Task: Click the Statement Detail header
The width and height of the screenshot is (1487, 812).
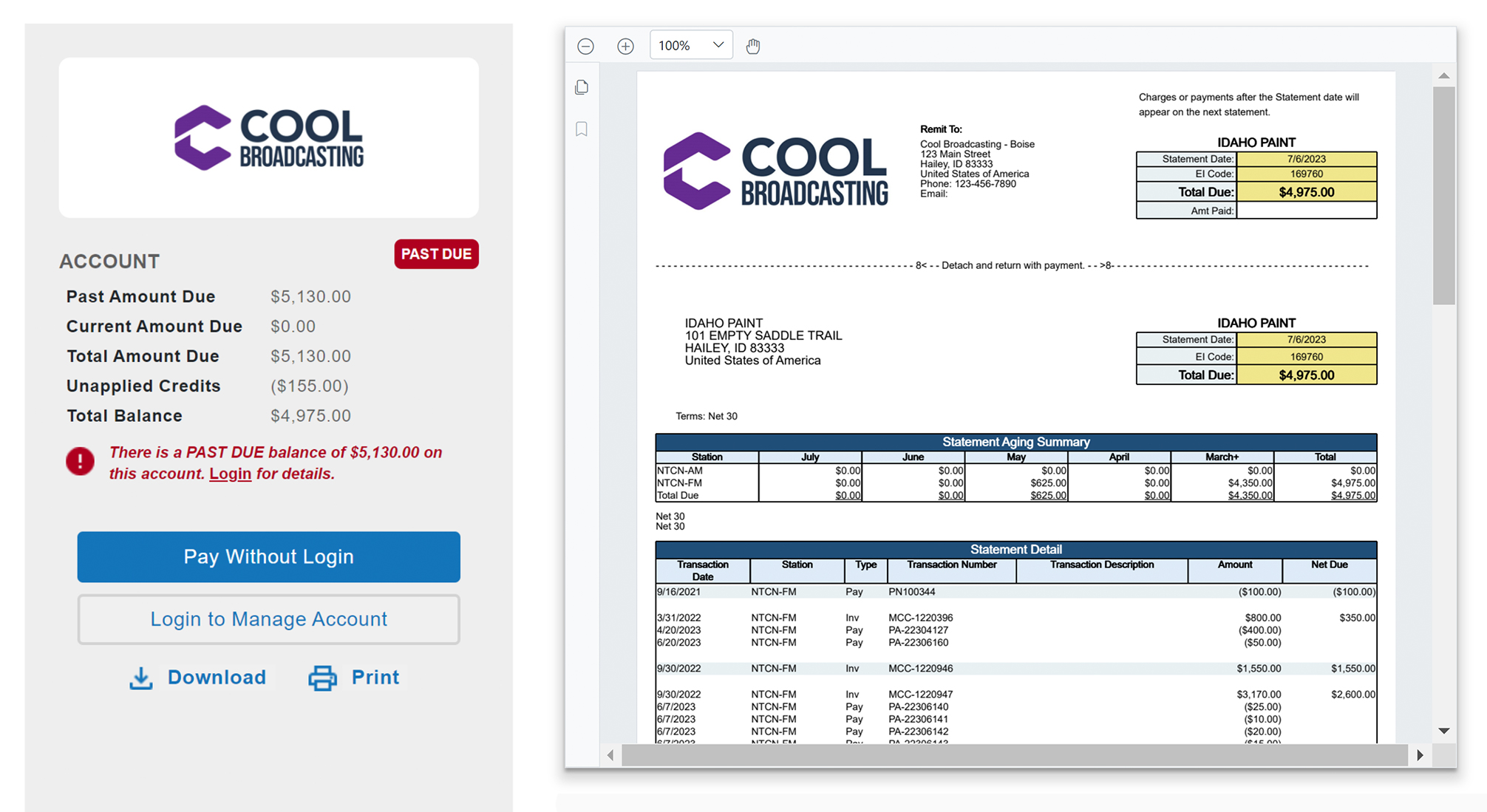Action: tap(1015, 549)
